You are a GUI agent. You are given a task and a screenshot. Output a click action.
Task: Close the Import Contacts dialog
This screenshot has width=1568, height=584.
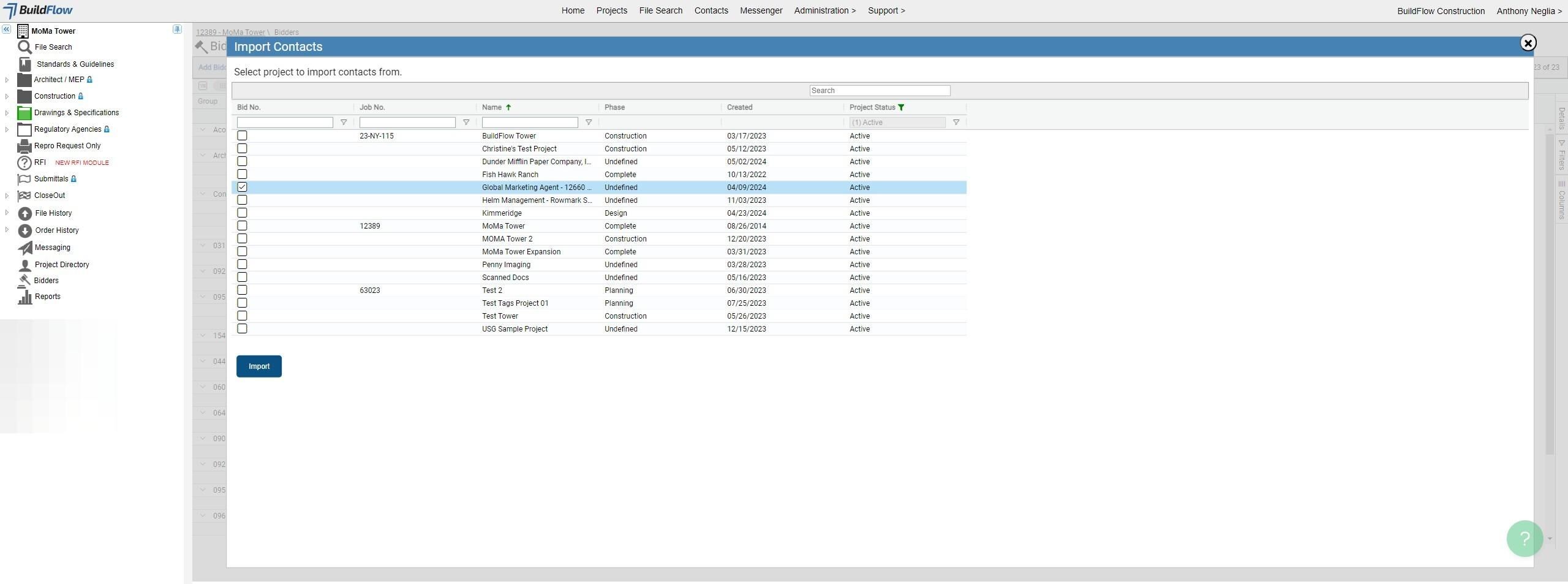1528,43
